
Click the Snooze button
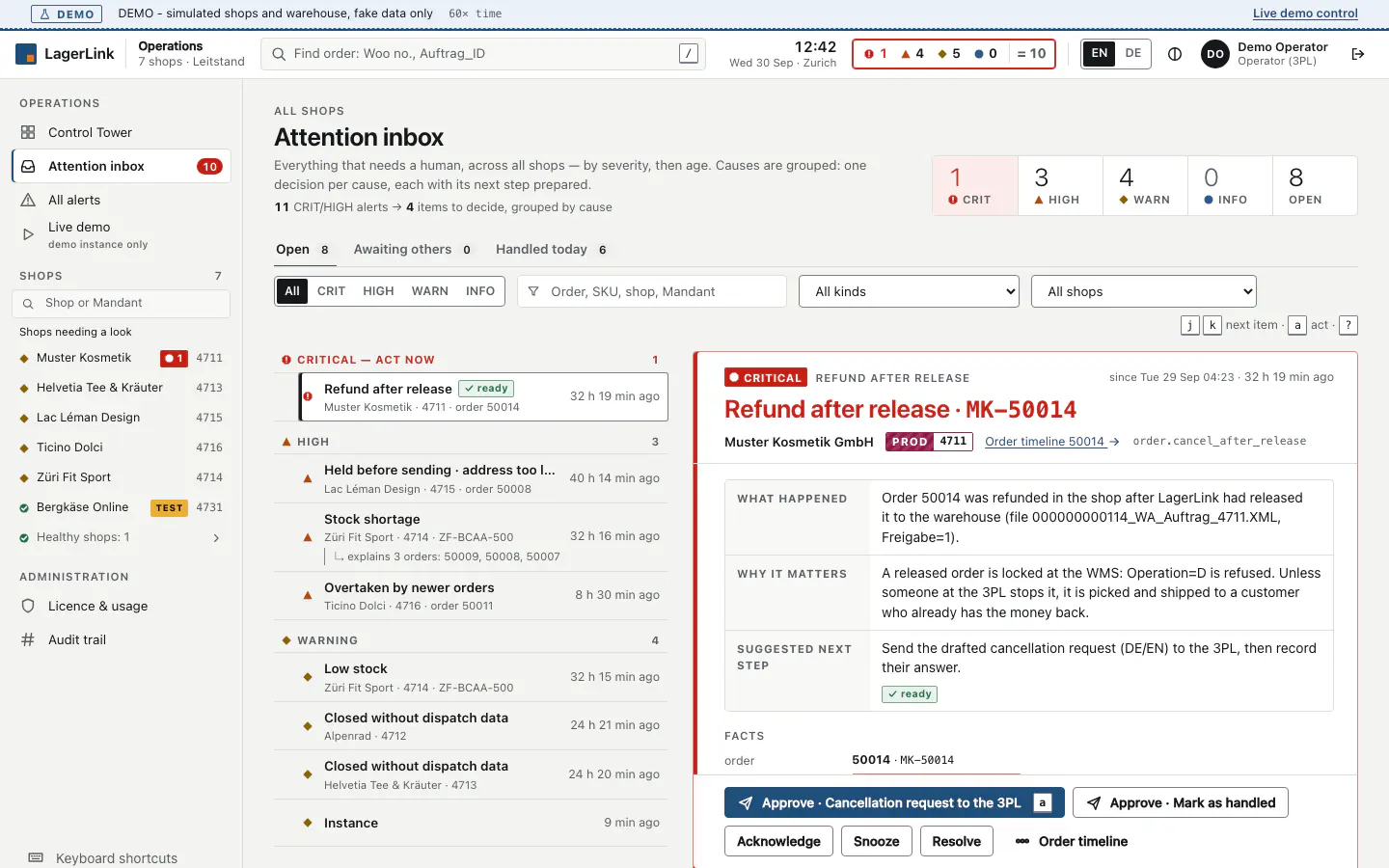pos(876,841)
